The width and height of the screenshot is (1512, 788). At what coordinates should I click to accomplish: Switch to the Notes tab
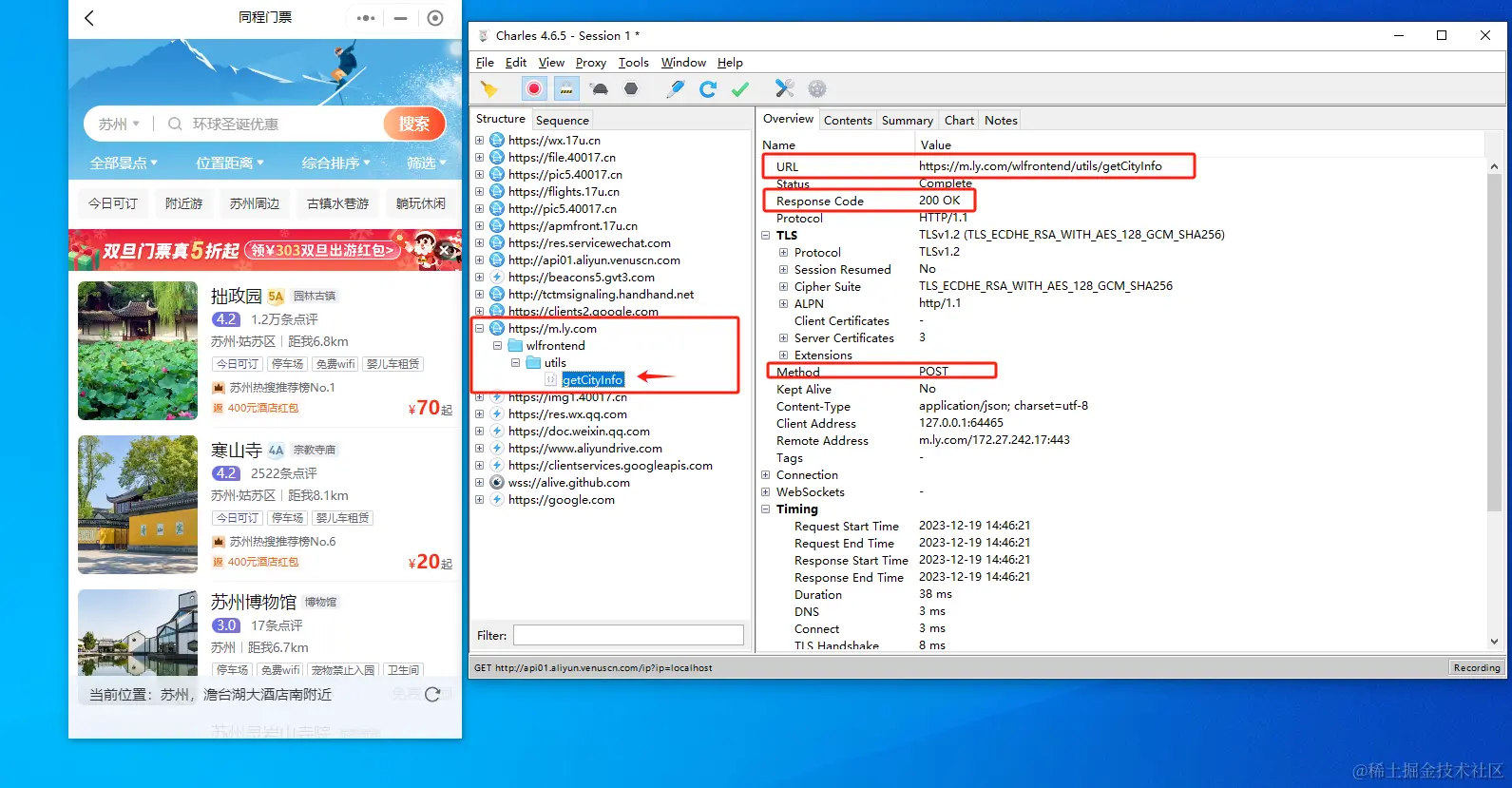[x=1001, y=120]
